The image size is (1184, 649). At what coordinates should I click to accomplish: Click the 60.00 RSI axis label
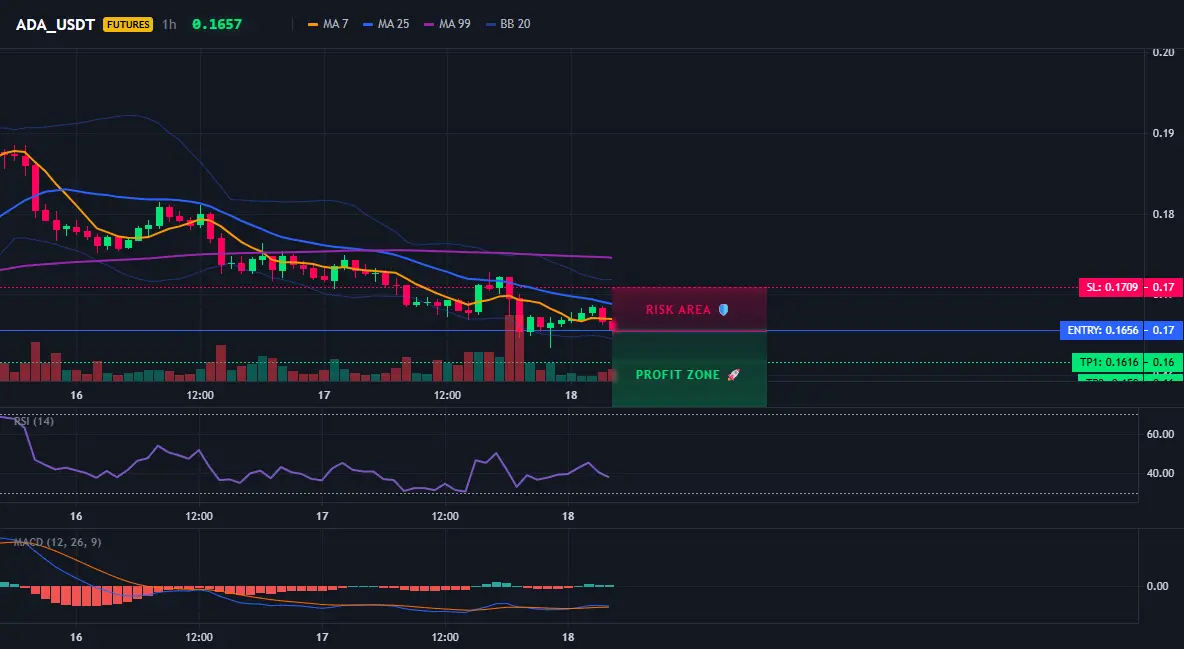(x=1160, y=434)
